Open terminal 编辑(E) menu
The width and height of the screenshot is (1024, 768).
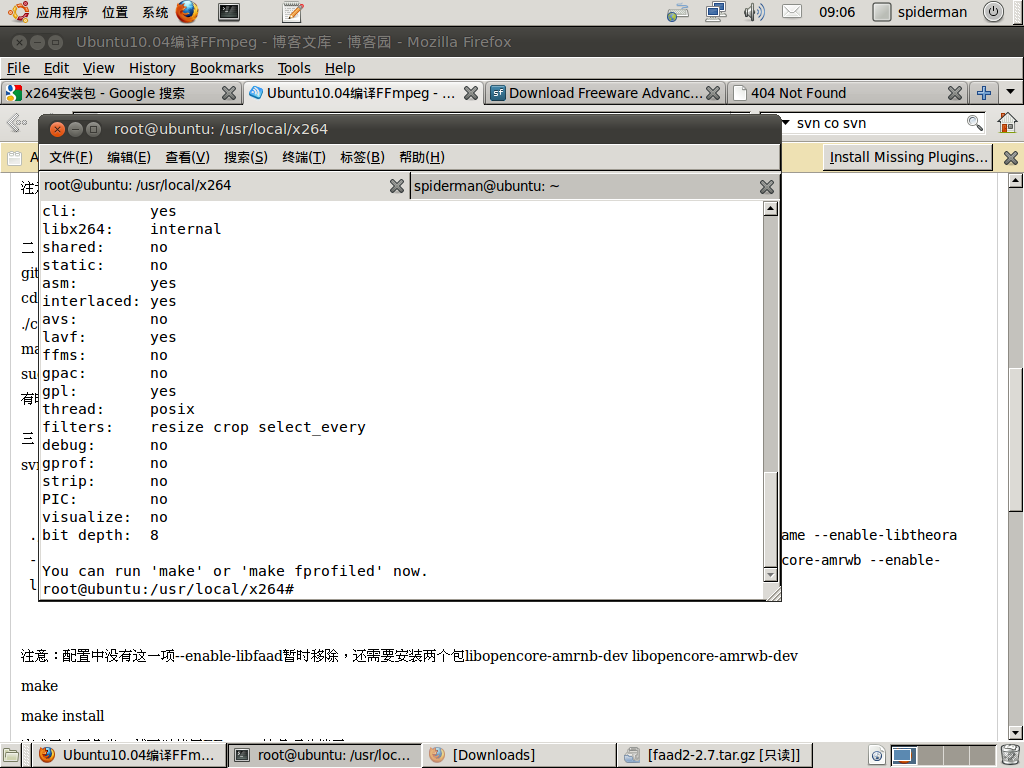pyautogui.click(x=129, y=157)
